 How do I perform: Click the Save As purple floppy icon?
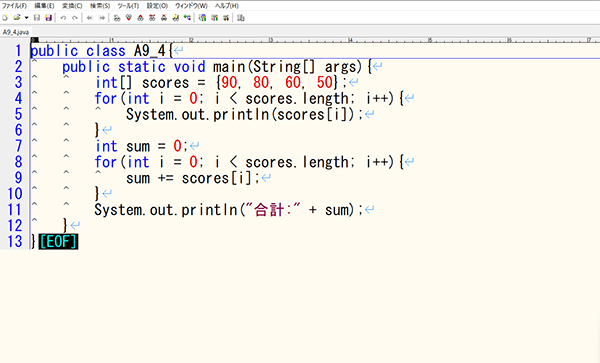[48, 18]
